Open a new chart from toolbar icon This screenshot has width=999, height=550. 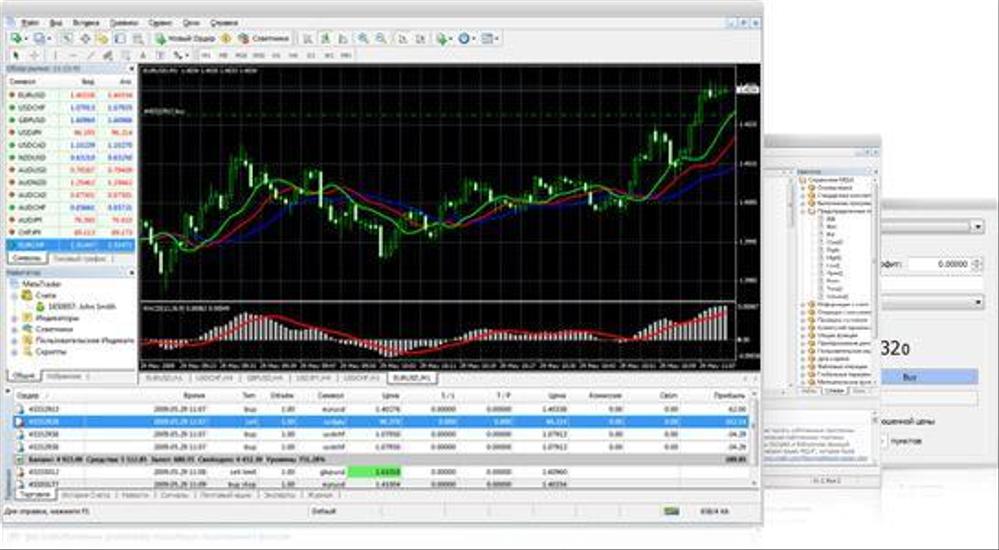pyautogui.click(x=15, y=39)
